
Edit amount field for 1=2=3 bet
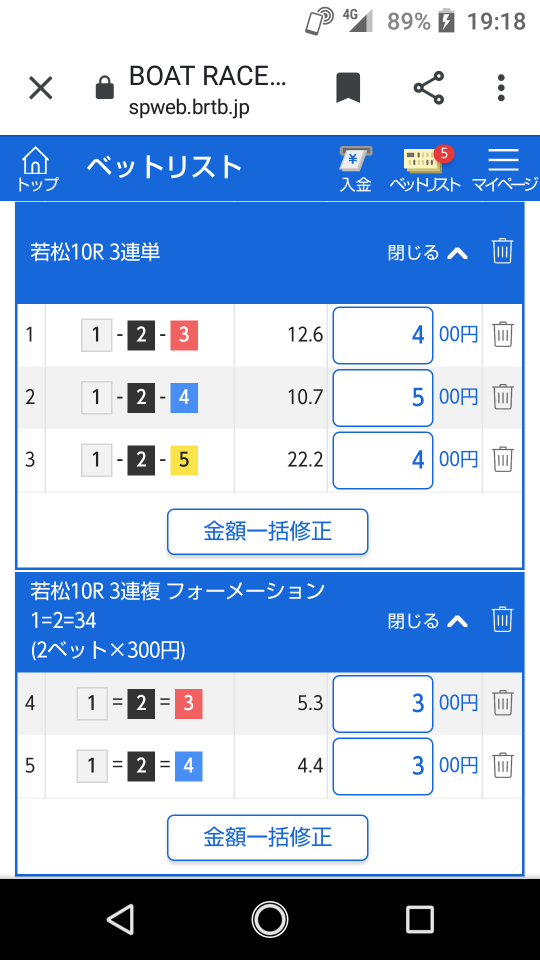click(x=383, y=703)
